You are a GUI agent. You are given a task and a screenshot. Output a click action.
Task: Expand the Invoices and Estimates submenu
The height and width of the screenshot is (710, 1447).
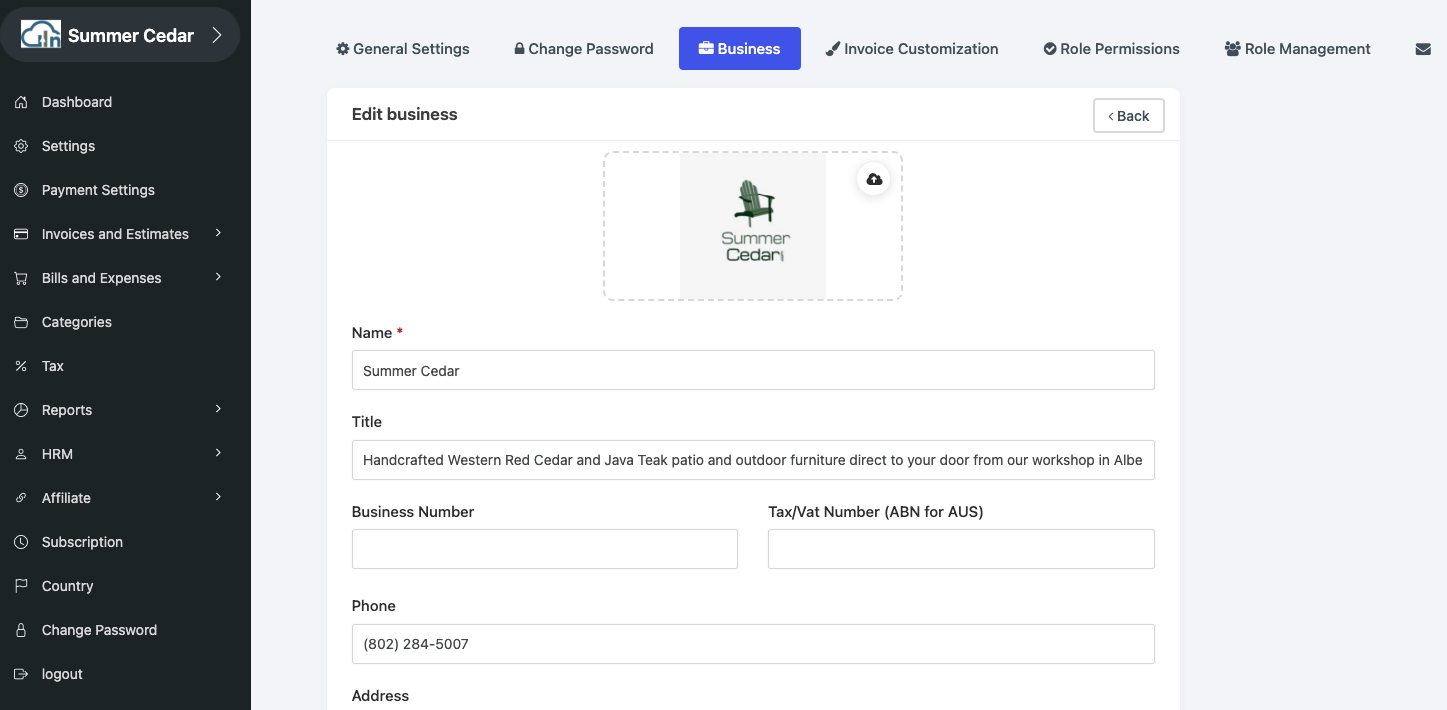point(218,233)
